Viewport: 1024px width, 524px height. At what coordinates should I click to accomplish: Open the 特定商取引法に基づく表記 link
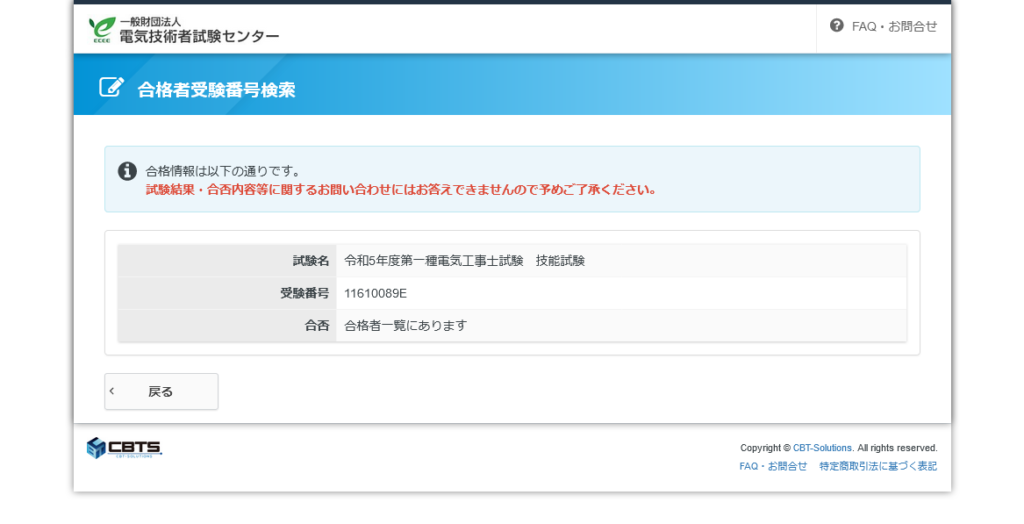tap(878, 466)
